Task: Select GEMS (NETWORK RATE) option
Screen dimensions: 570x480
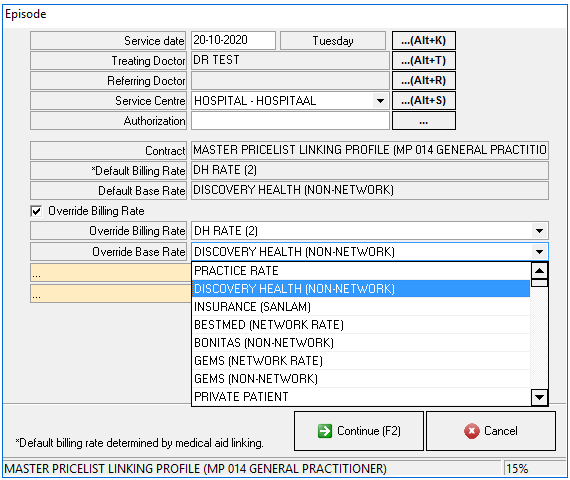Action: click(361, 361)
